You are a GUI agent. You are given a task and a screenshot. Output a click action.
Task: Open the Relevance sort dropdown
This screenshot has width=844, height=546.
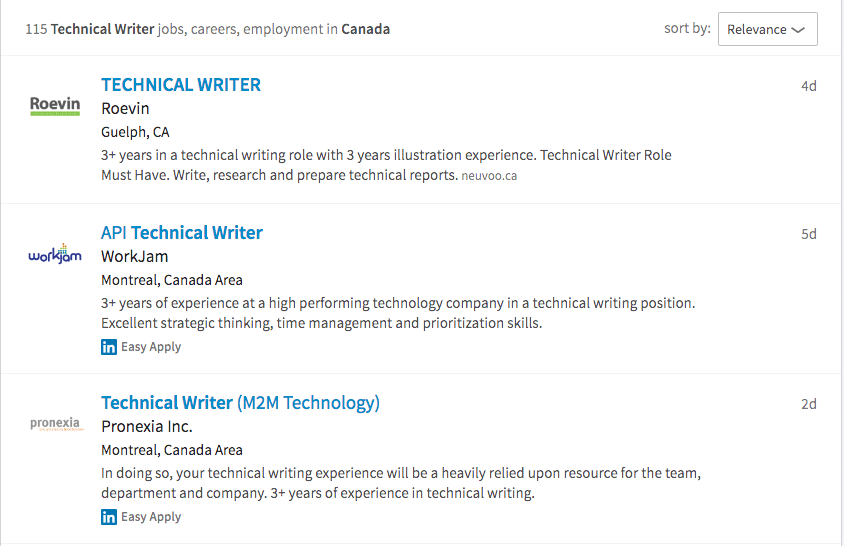pos(768,29)
